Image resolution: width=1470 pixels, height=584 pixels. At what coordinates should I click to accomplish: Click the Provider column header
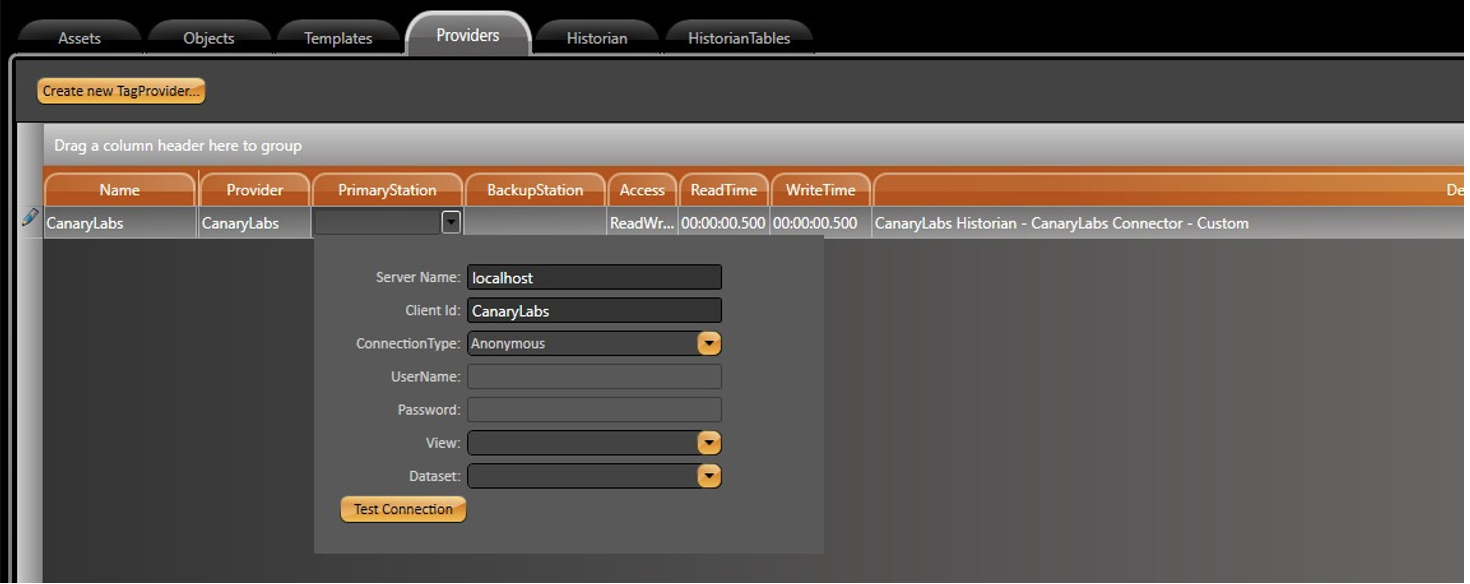pyautogui.click(x=254, y=190)
